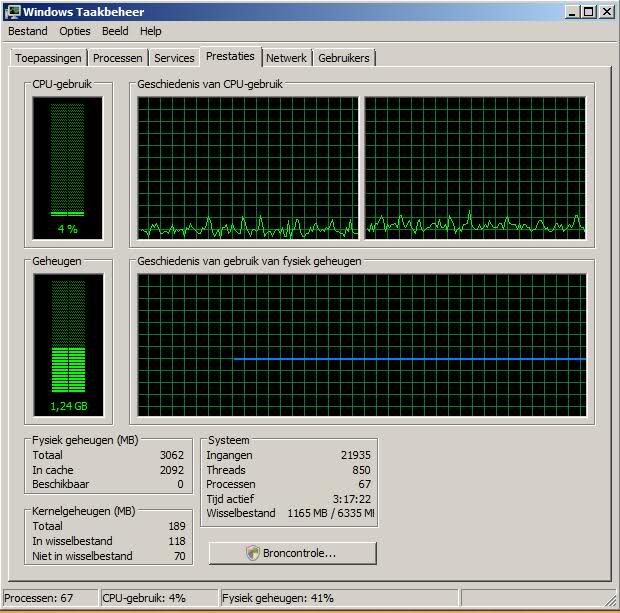The height and width of the screenshot is (613, 620).
Task: Open the Opties menu
Action: tap(75, 31)
